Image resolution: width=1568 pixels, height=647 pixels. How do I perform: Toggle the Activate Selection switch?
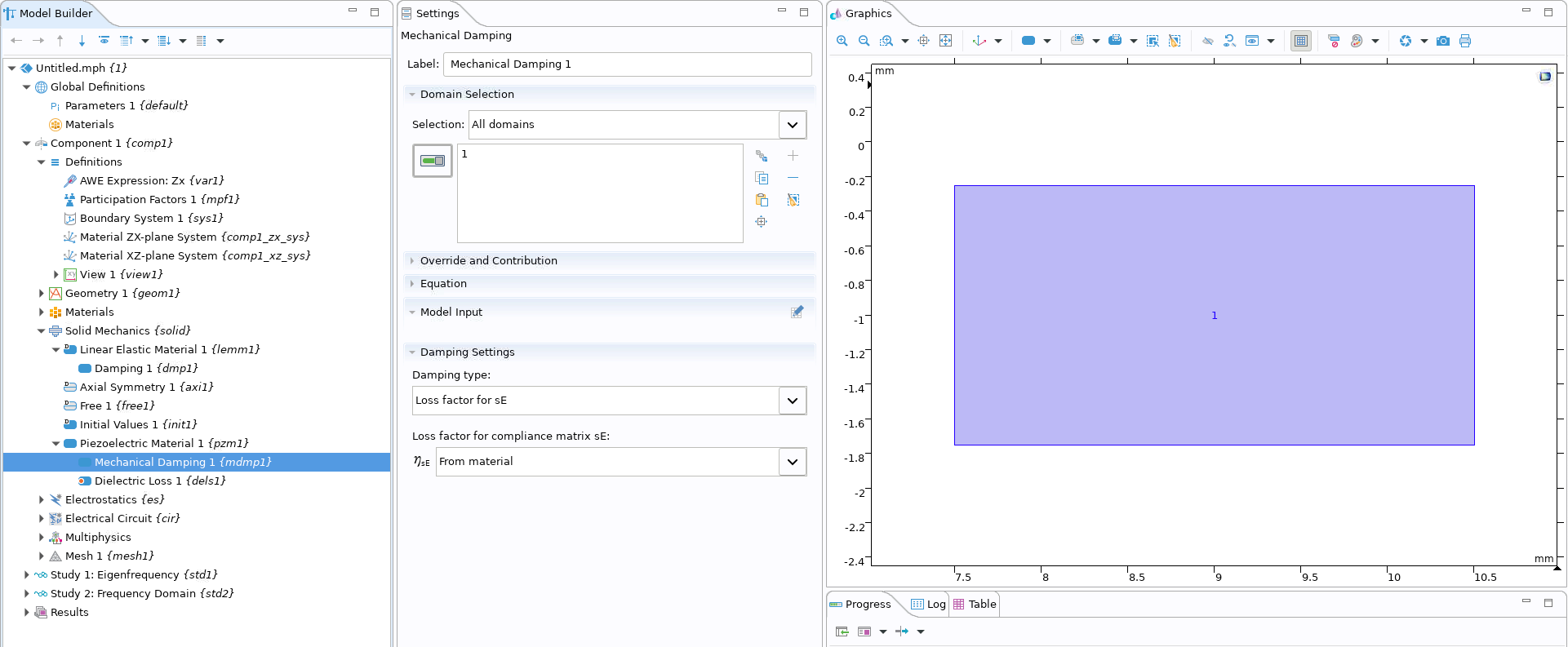click(x=433, y=161)
